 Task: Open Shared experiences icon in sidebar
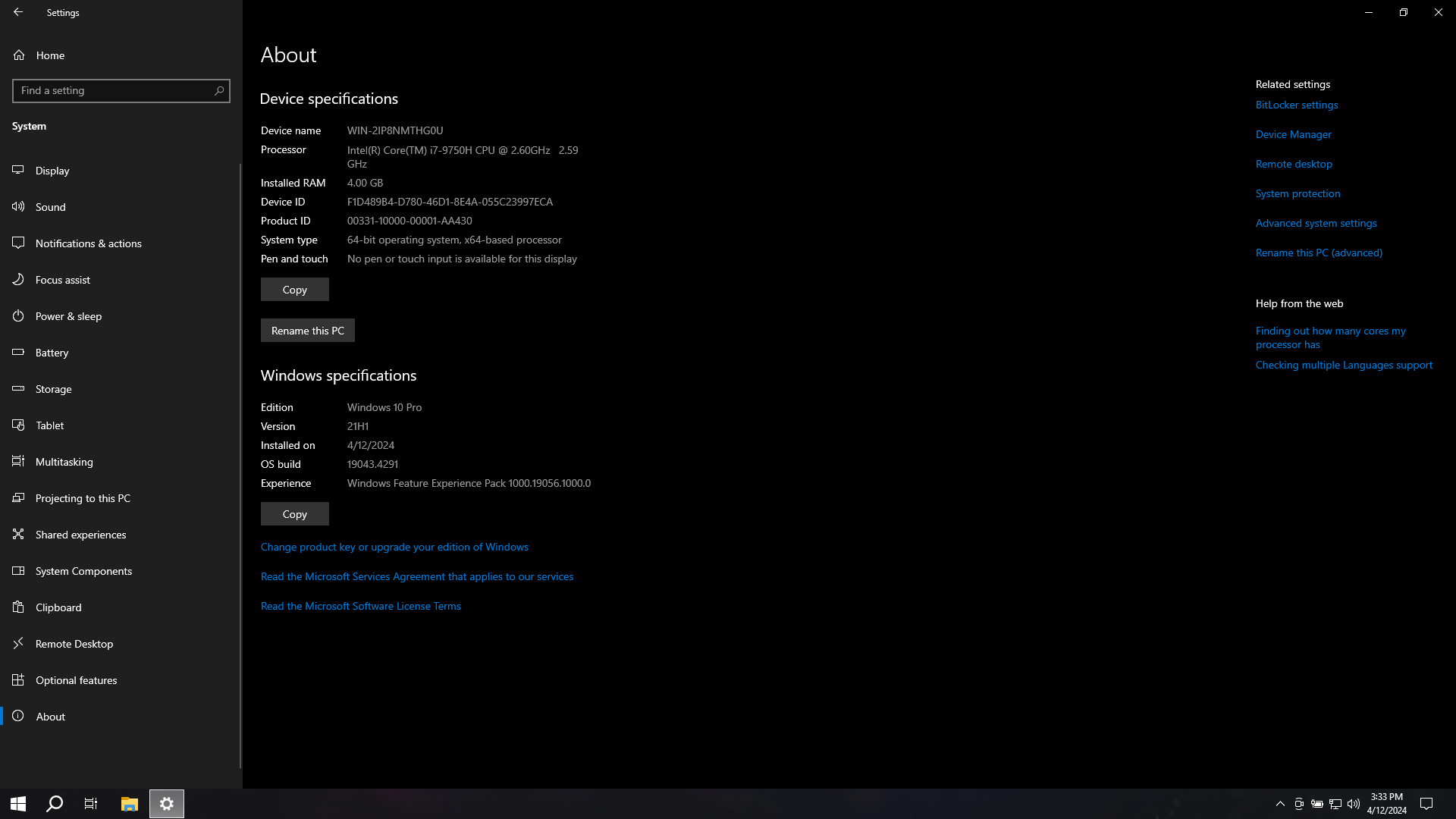coord(18,534)
